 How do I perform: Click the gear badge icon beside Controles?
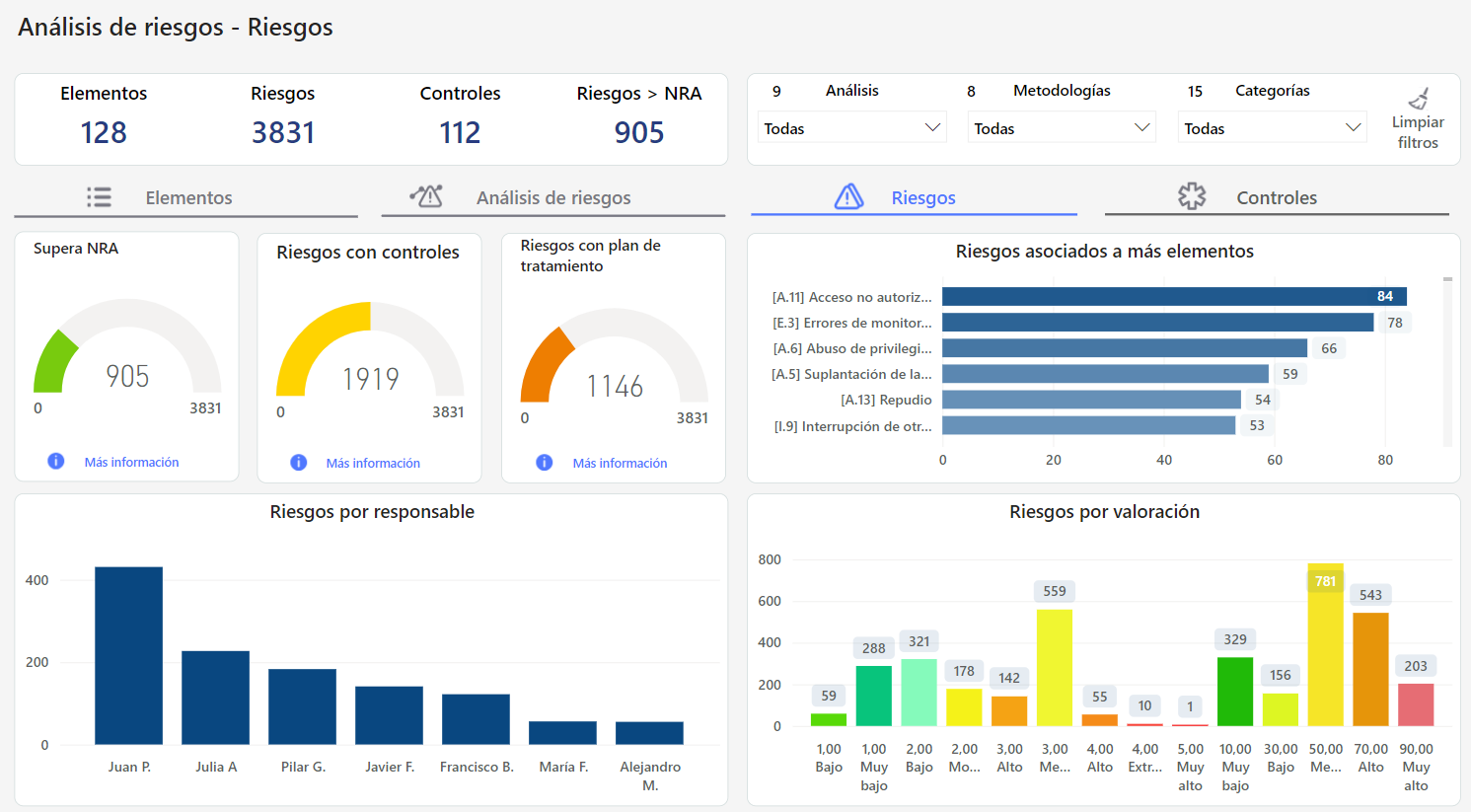[x=1192, y=196]
